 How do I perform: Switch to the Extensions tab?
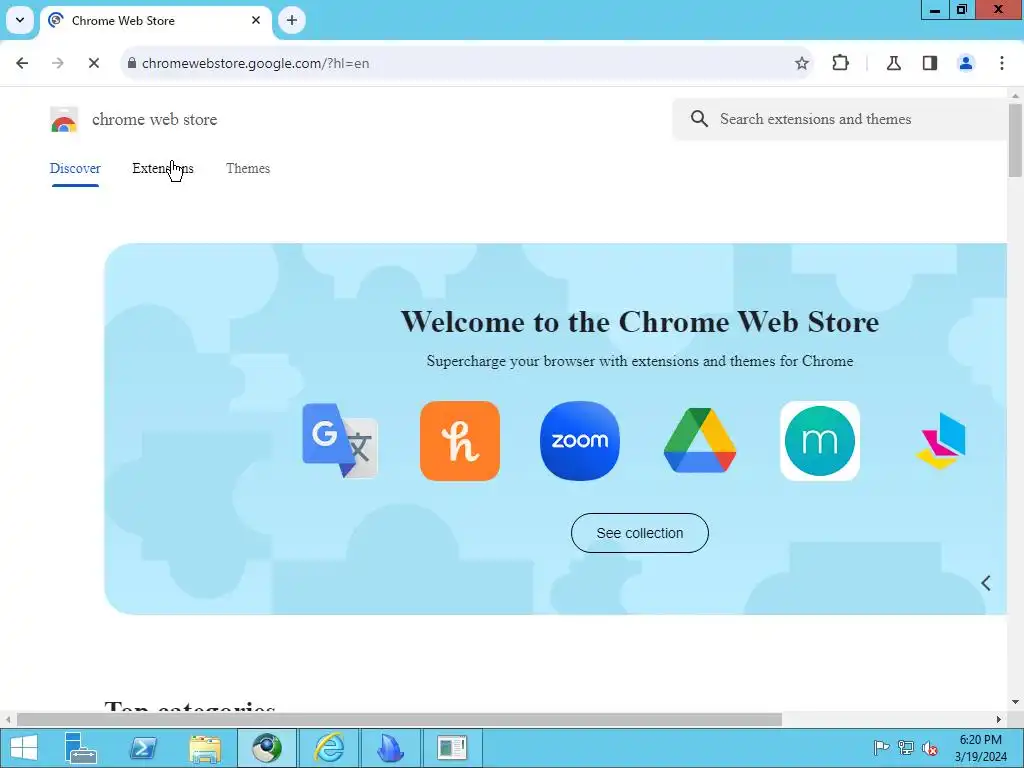[x=163, y=168]
